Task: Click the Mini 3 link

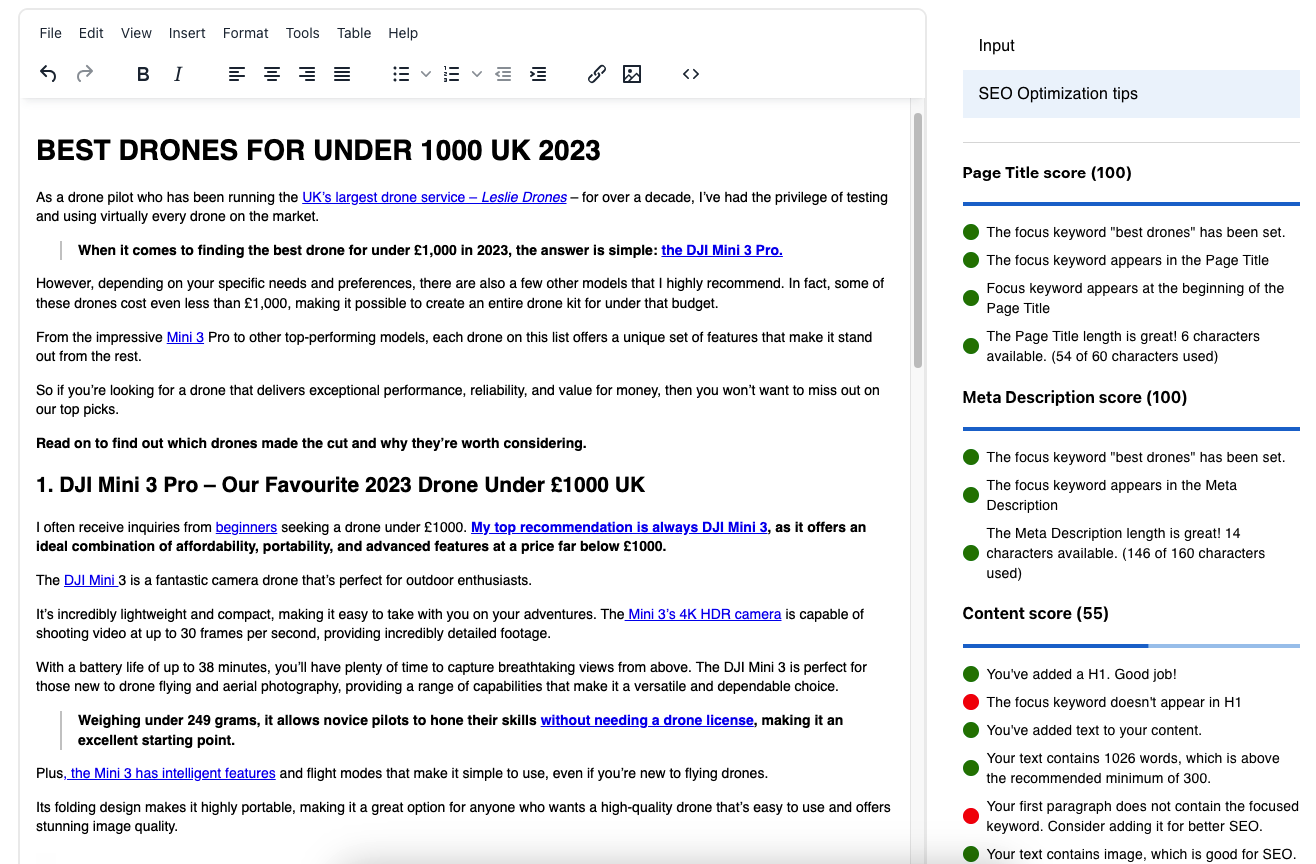Action: point(185,338)
